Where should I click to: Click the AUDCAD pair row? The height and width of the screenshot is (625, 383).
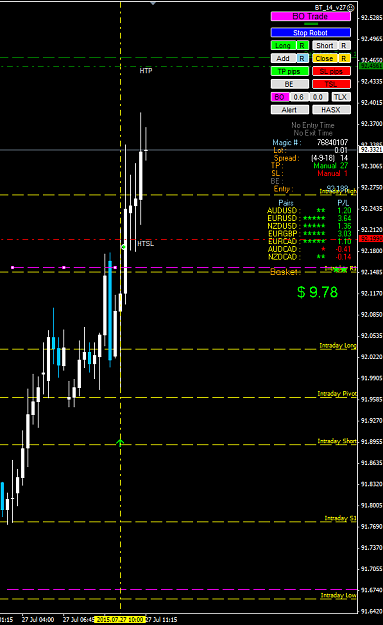pyautogui.click(x=309, y=249)
